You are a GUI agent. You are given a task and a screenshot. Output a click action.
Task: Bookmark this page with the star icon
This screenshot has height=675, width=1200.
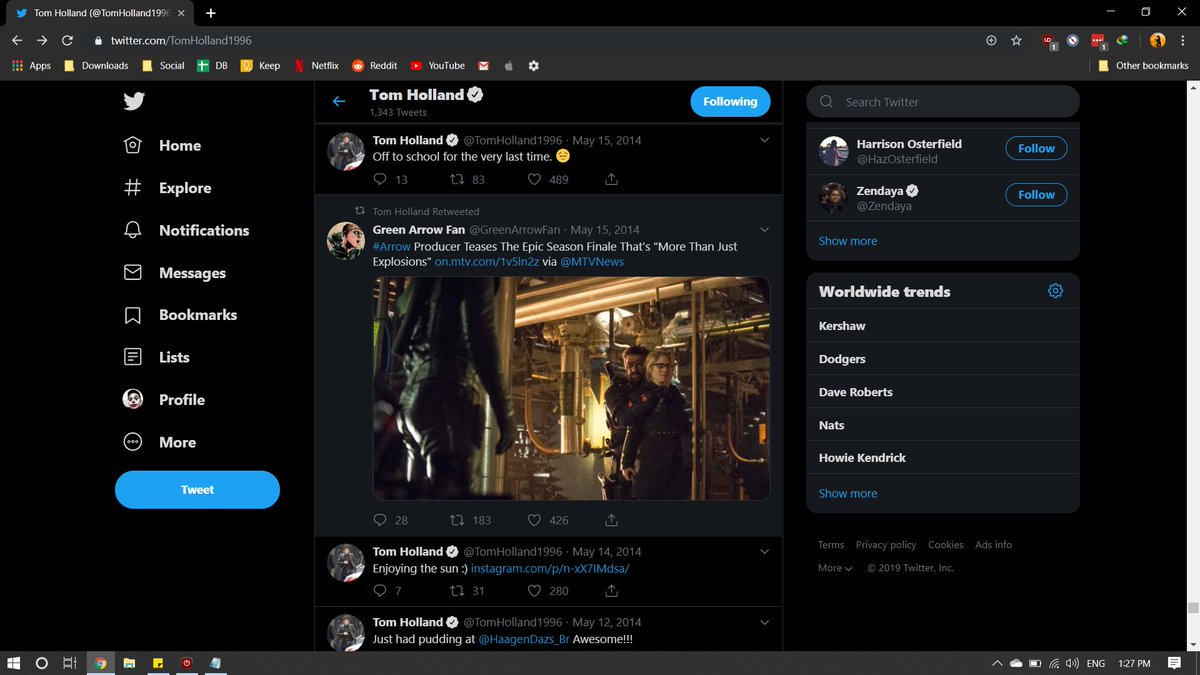pos(1016,40)
